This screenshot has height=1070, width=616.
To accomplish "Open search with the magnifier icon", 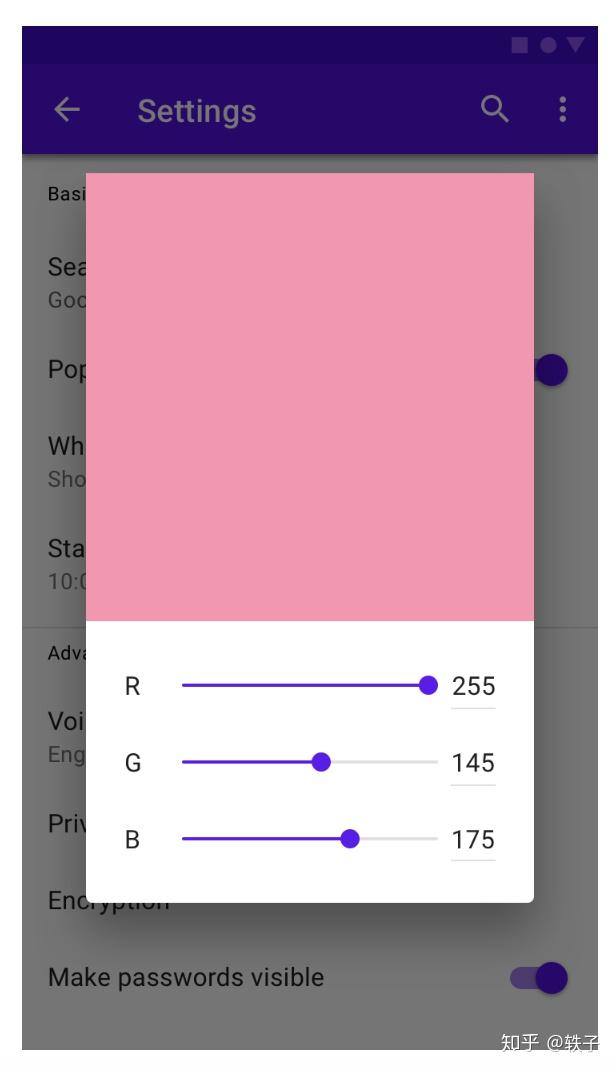I will 495,108.
